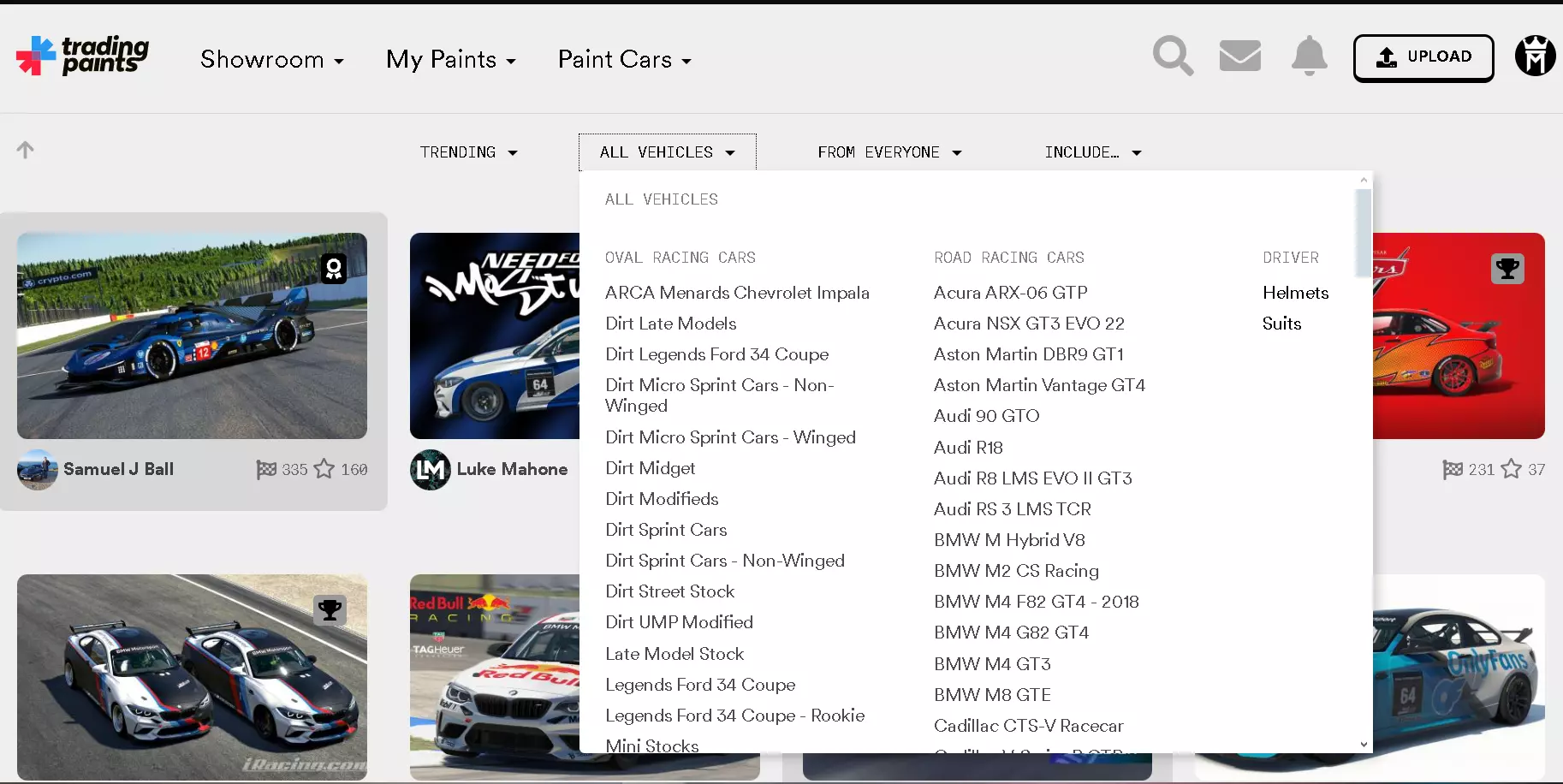
Task: Choose Dirt Modifieds
Action: pos(662,499)
